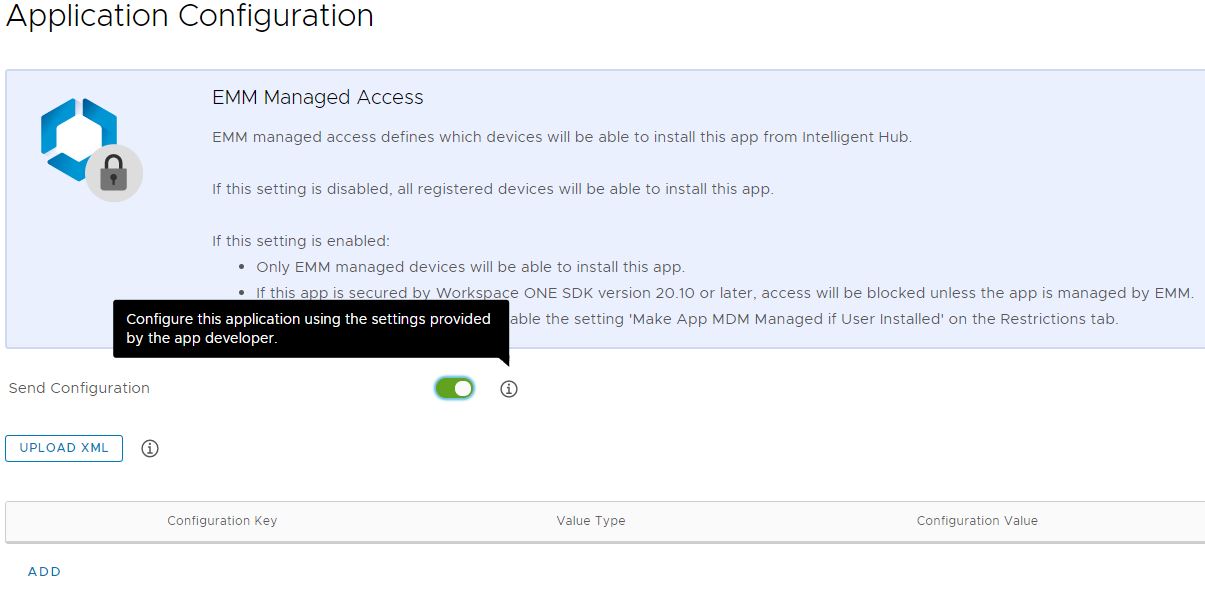Click the padlock badge icon
The height and width of the screenshot is (596, 1205).
[x=114, y=175]
